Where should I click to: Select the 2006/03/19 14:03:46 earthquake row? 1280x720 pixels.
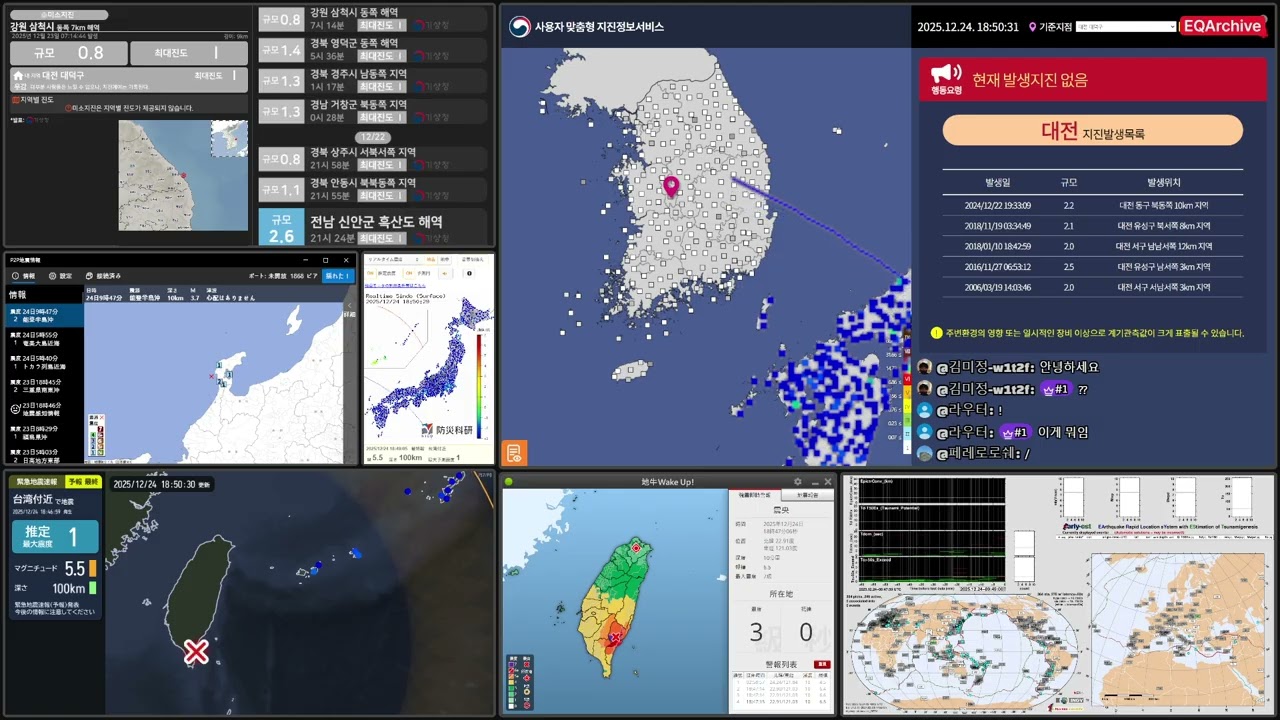point(1092,287)
